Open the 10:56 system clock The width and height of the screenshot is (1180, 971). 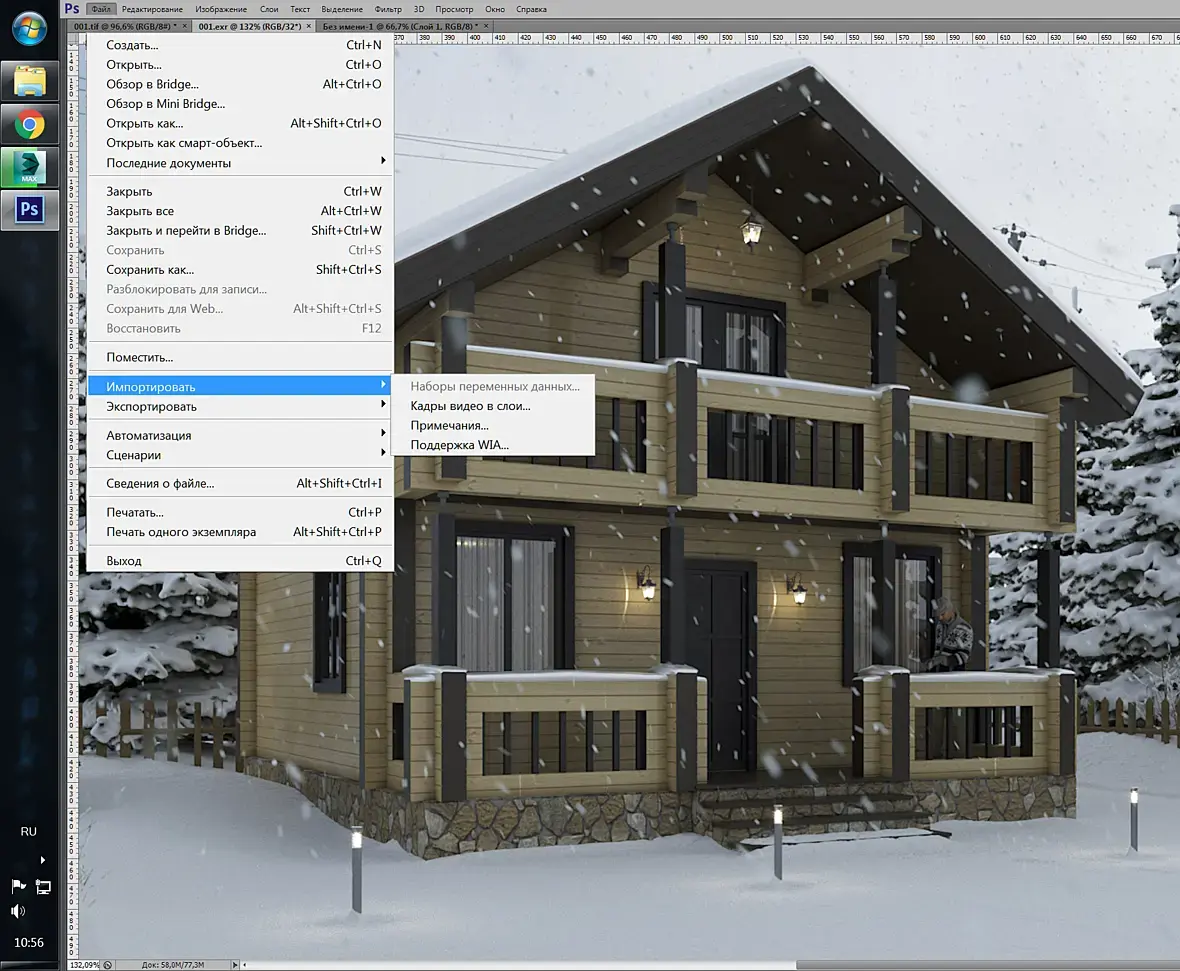(29, 942)
